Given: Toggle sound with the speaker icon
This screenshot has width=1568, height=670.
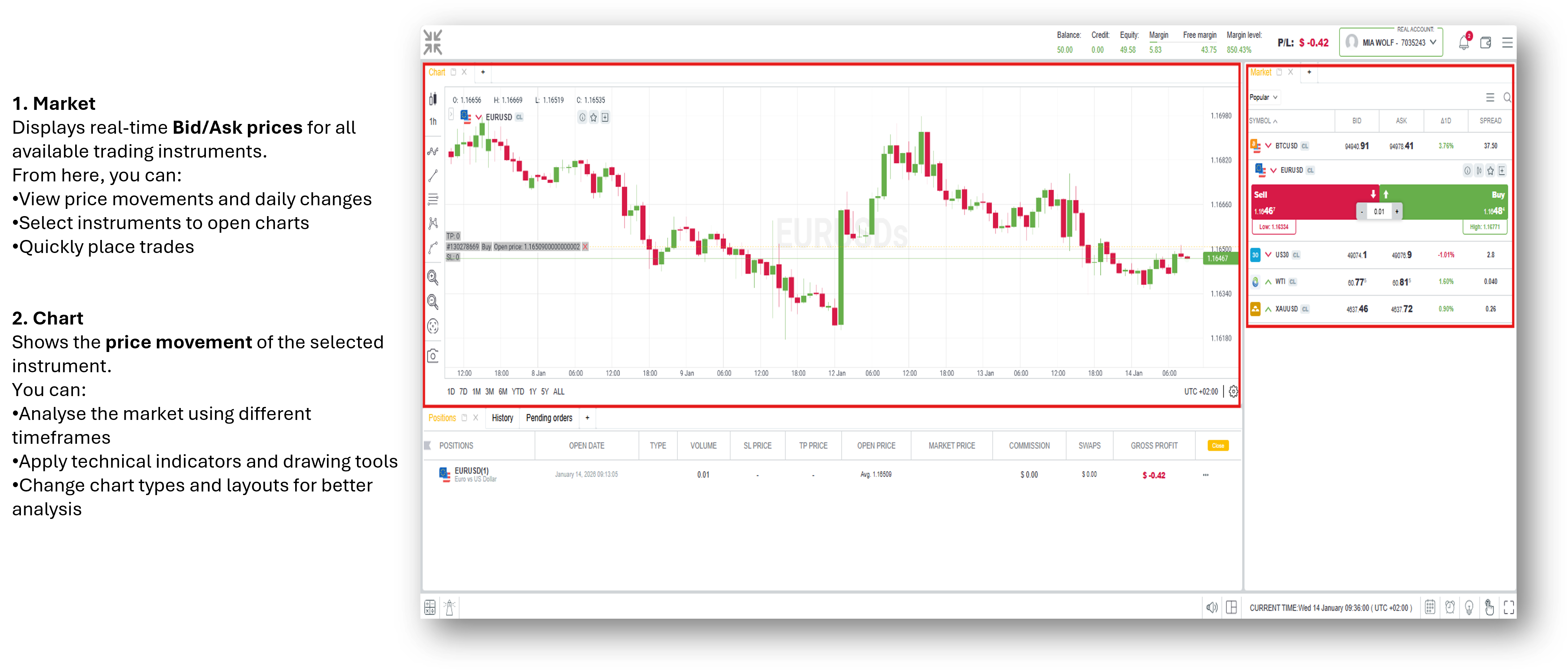Looking at the screenshot, I should point(1211,607).
